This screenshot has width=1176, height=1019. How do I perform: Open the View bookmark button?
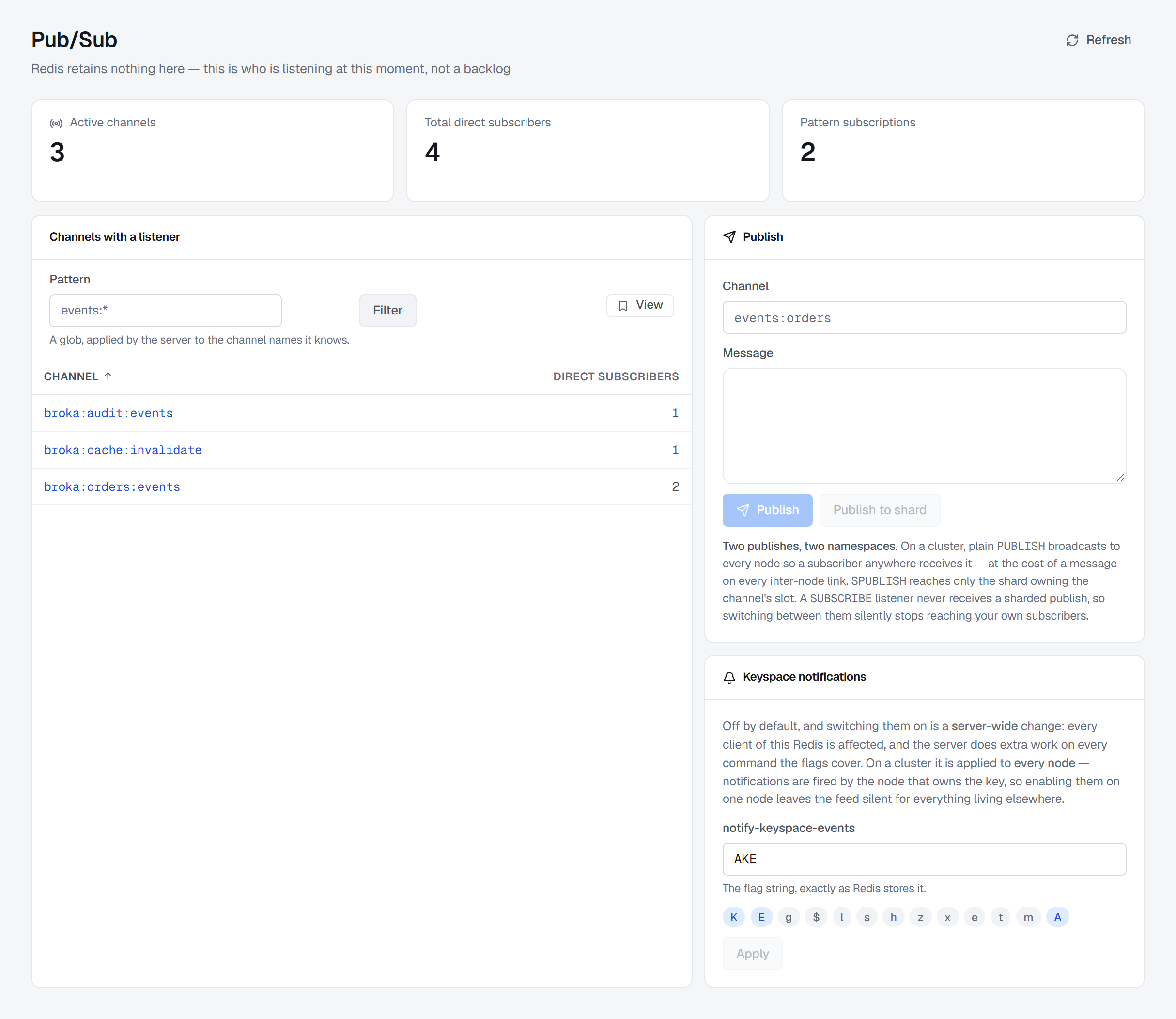[640, 305]
